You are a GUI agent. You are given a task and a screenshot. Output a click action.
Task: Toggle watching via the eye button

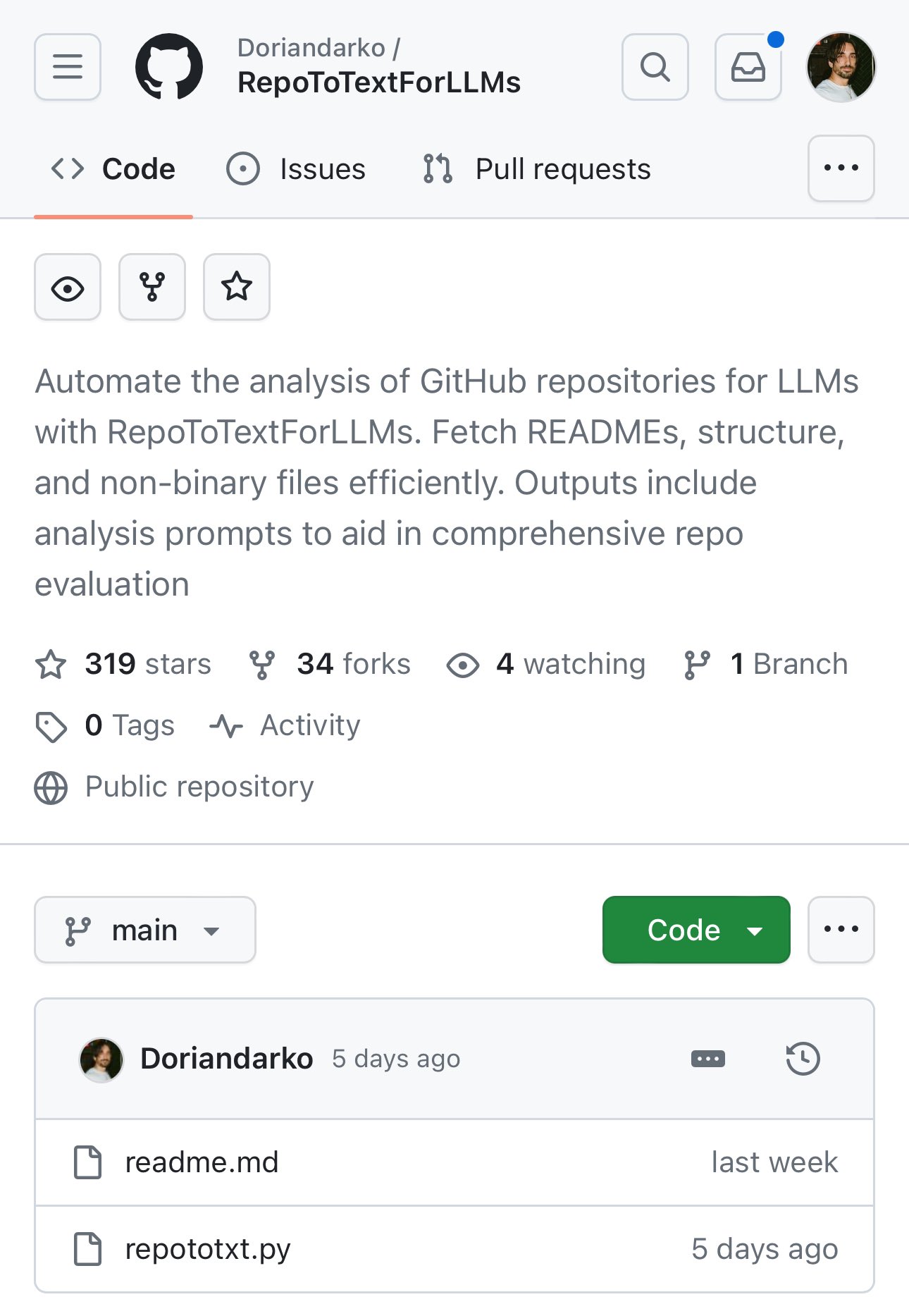(x=68, y=287)
